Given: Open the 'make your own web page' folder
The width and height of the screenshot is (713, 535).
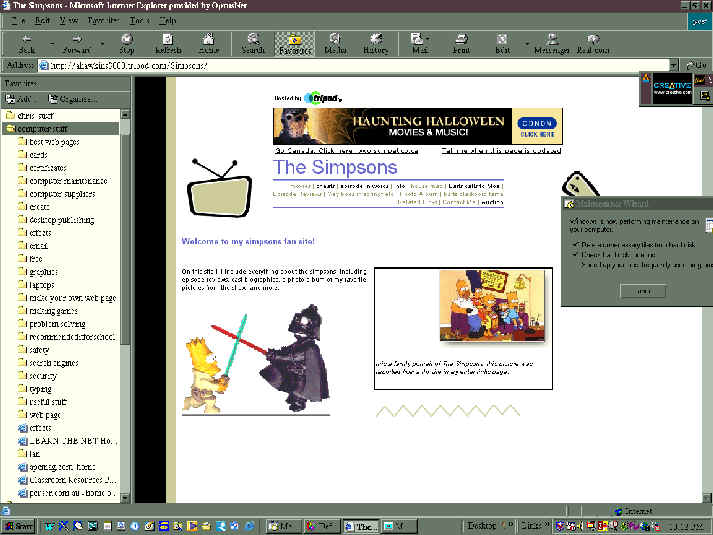Looking at the screenshot, I should (x=67, y=298).
